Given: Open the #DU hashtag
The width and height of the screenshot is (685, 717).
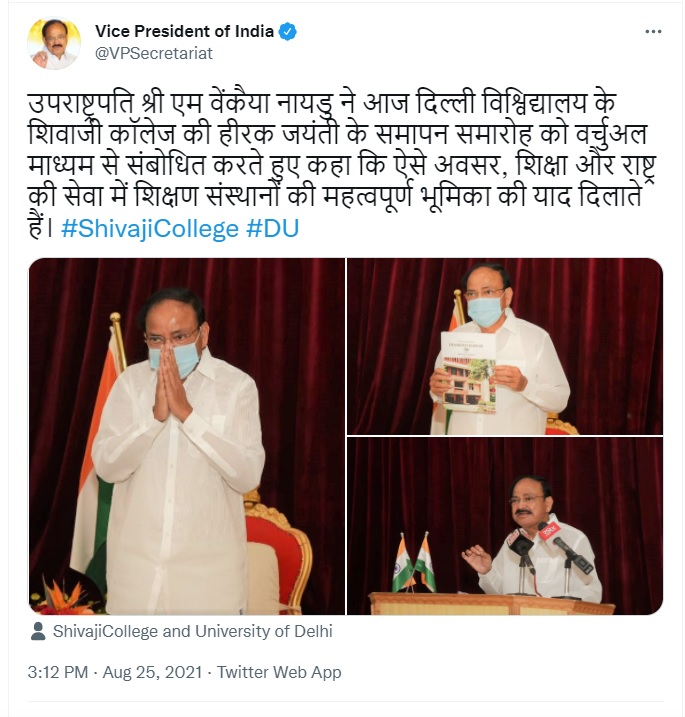Looking at the screenshot, I should 273,229.
